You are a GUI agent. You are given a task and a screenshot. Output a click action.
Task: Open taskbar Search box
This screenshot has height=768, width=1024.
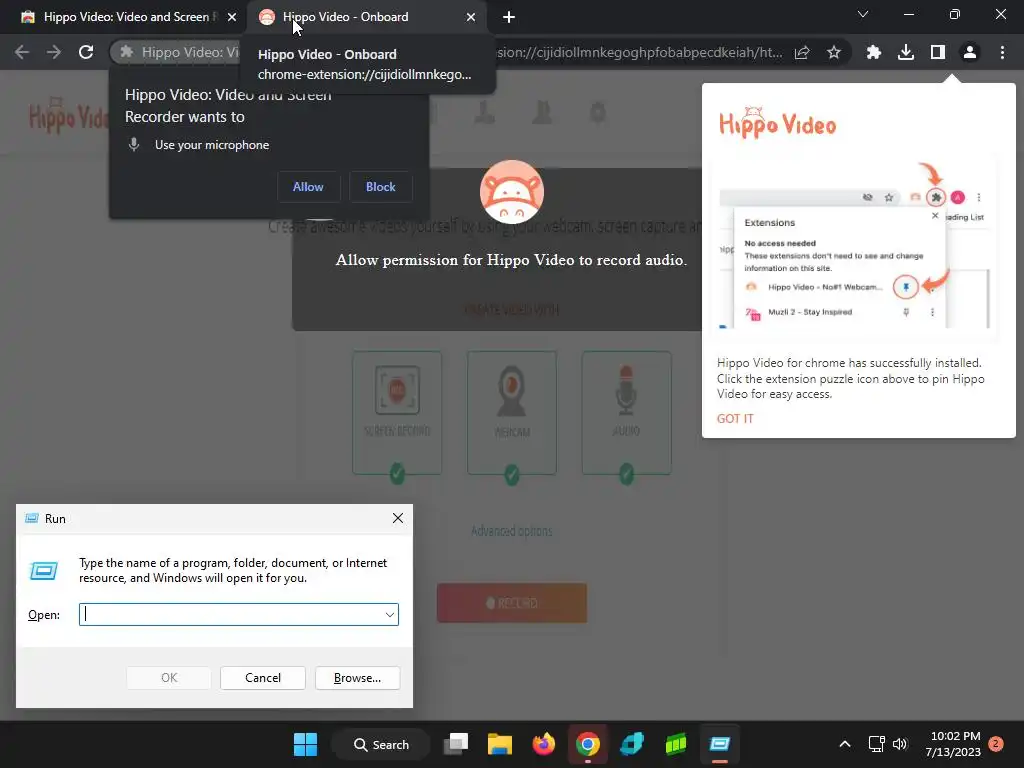pos(381,744)
